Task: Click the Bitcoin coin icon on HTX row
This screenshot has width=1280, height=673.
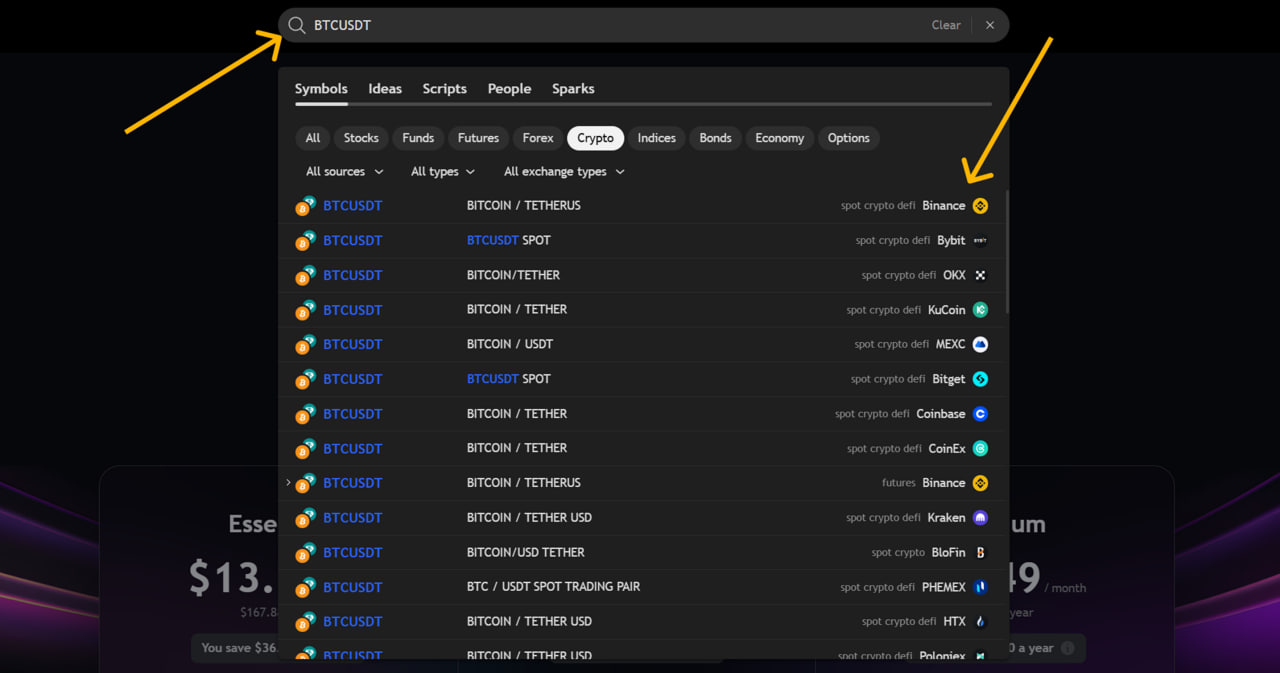Action: click(305, 622)
